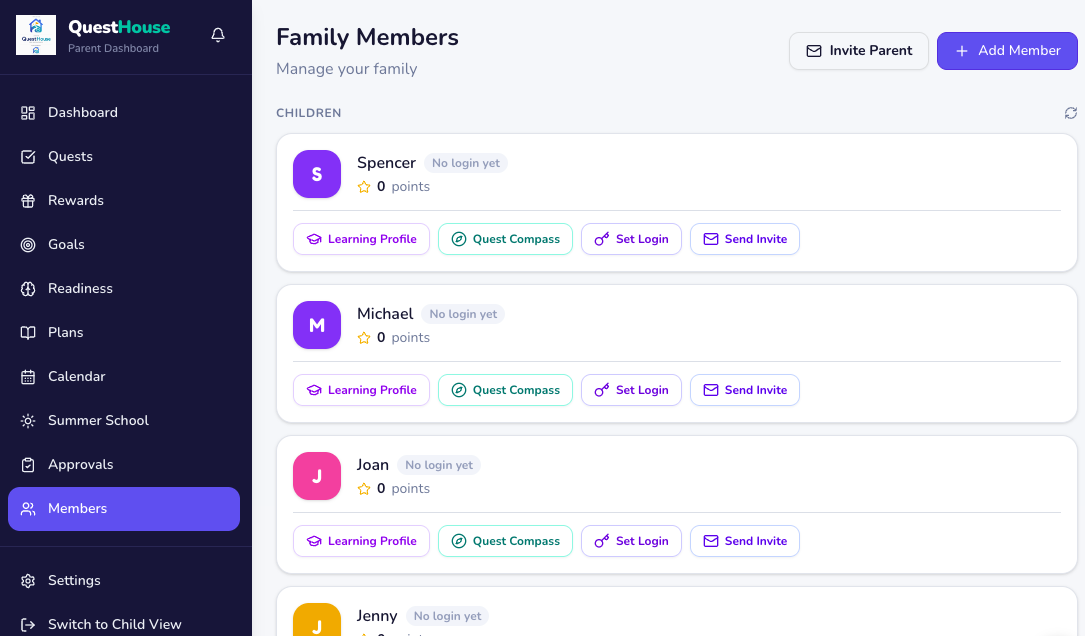Set Login for Michael

[x=631, y=390]
